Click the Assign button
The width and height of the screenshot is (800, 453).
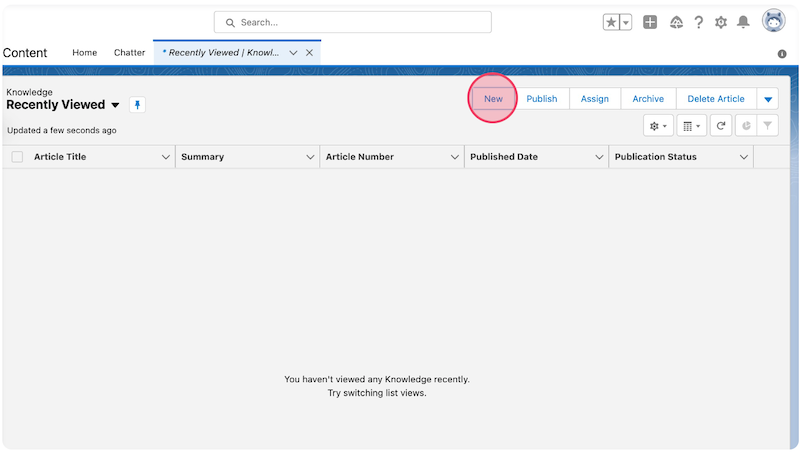click(595, 99)
